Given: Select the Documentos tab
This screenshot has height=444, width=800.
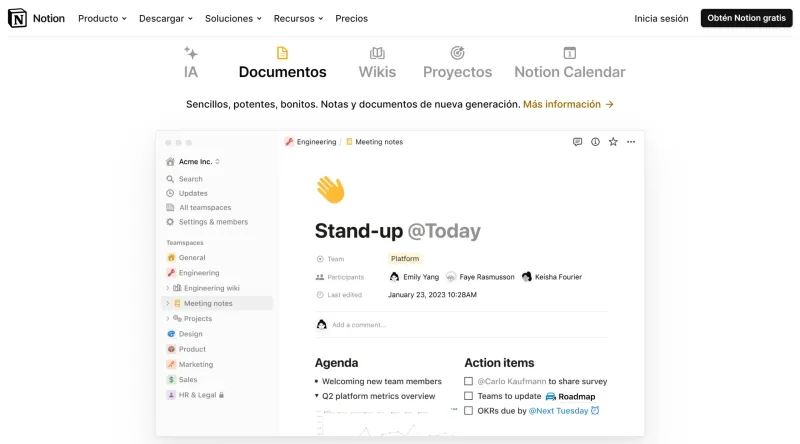Looking at the screenshot, I should coord(283,63).
